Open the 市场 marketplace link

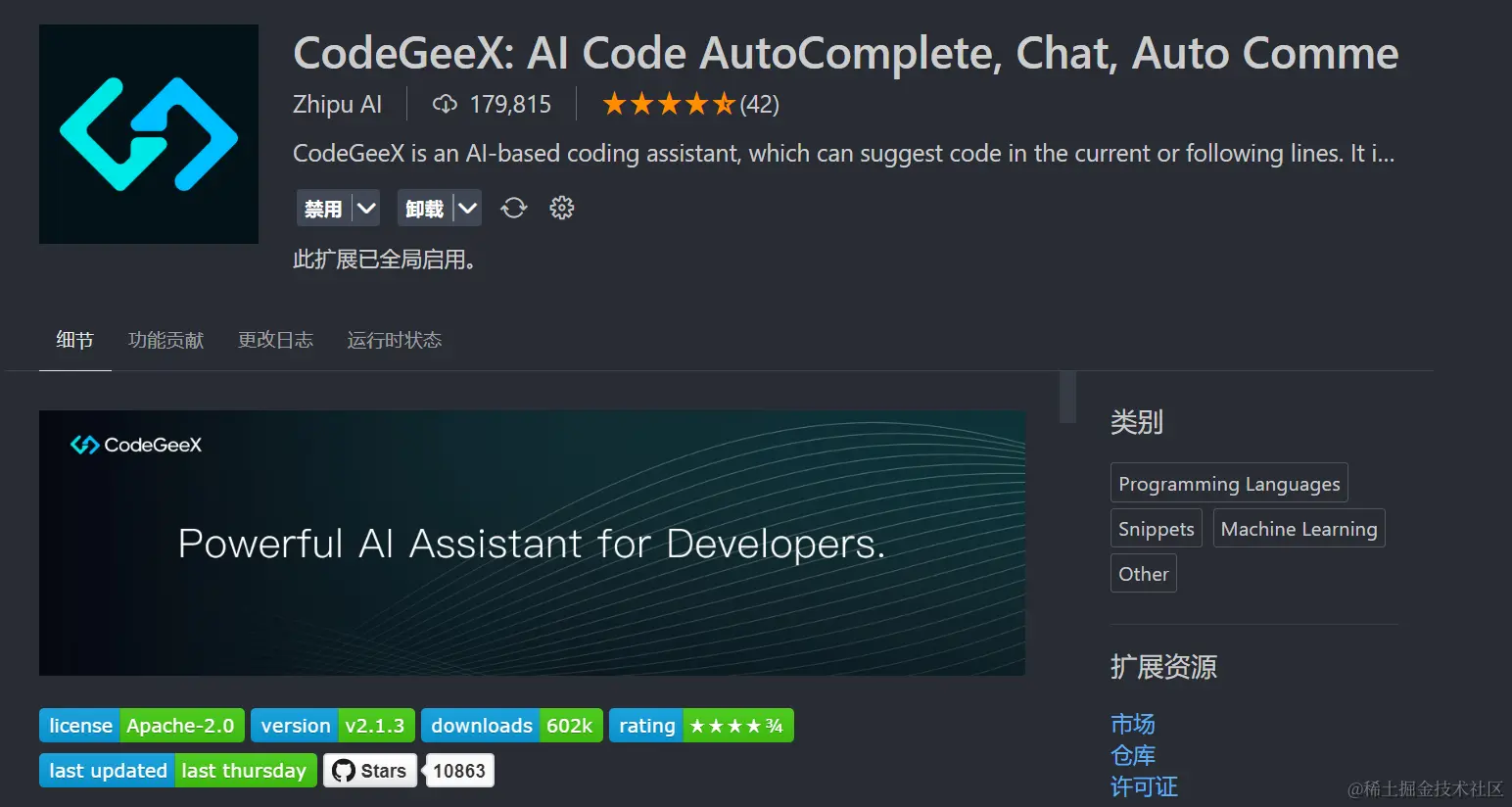pyautogui.click(x=1133, y=724)
